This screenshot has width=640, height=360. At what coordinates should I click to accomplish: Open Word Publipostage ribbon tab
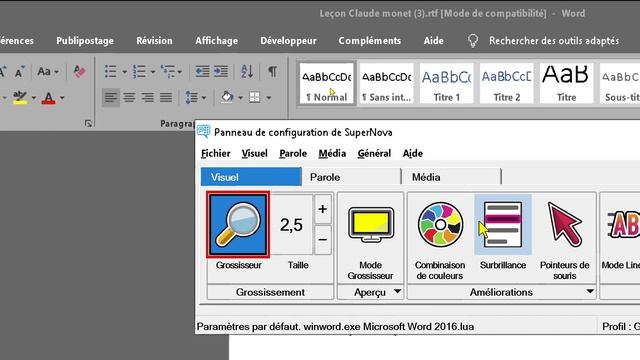(85, 41)
